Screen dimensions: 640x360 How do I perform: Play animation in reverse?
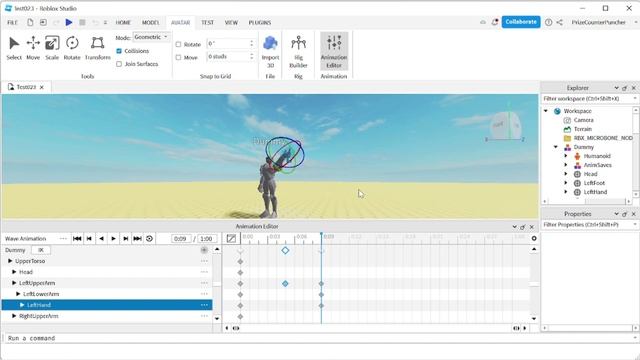(x=101, y=239)
